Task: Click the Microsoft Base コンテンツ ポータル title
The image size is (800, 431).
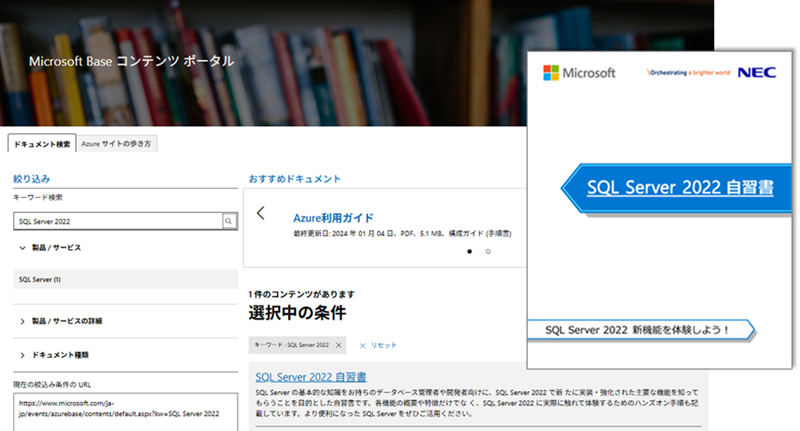Action: 132,62
